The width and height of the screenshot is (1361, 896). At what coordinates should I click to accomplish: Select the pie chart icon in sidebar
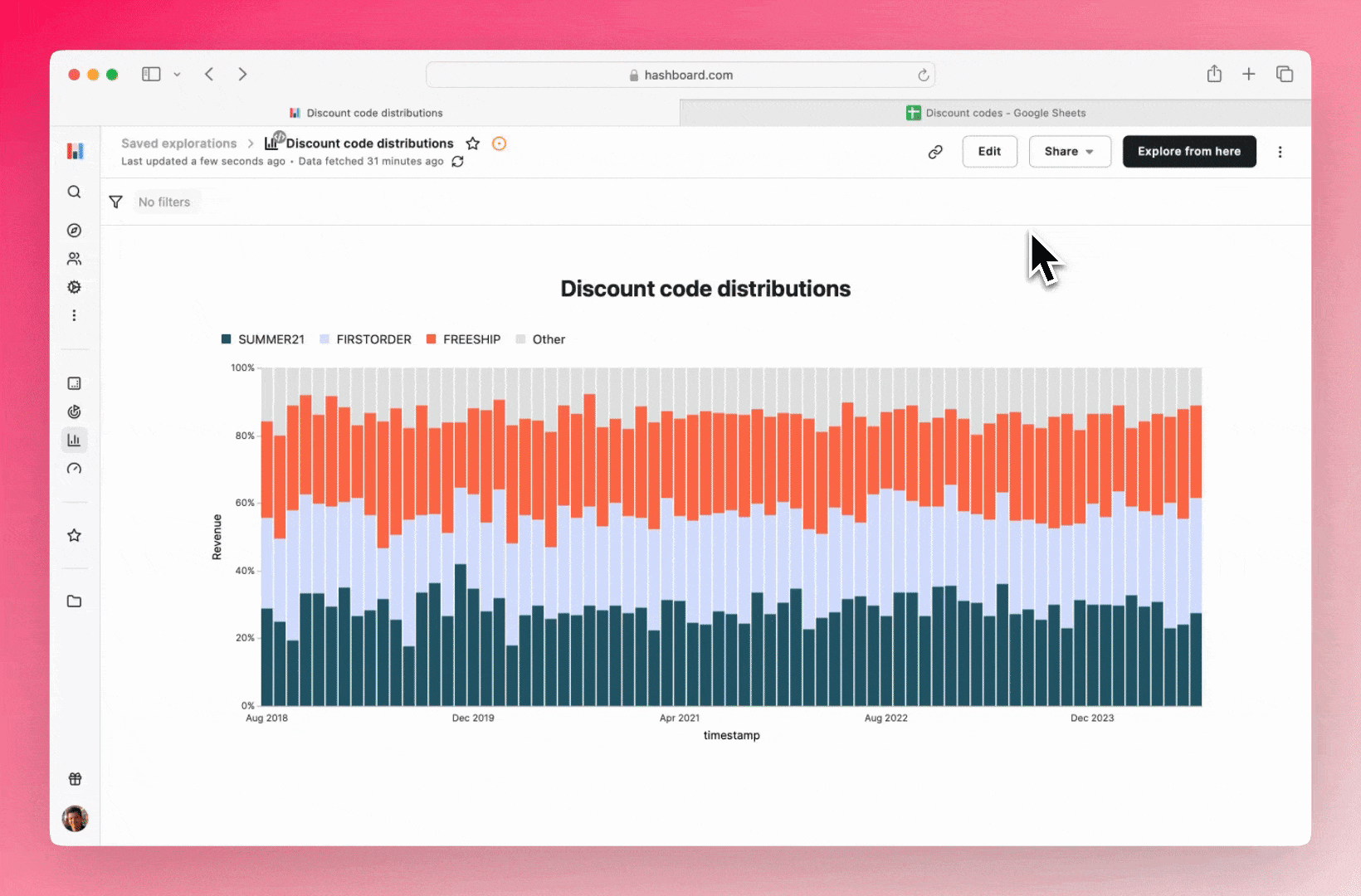point(74,411)
